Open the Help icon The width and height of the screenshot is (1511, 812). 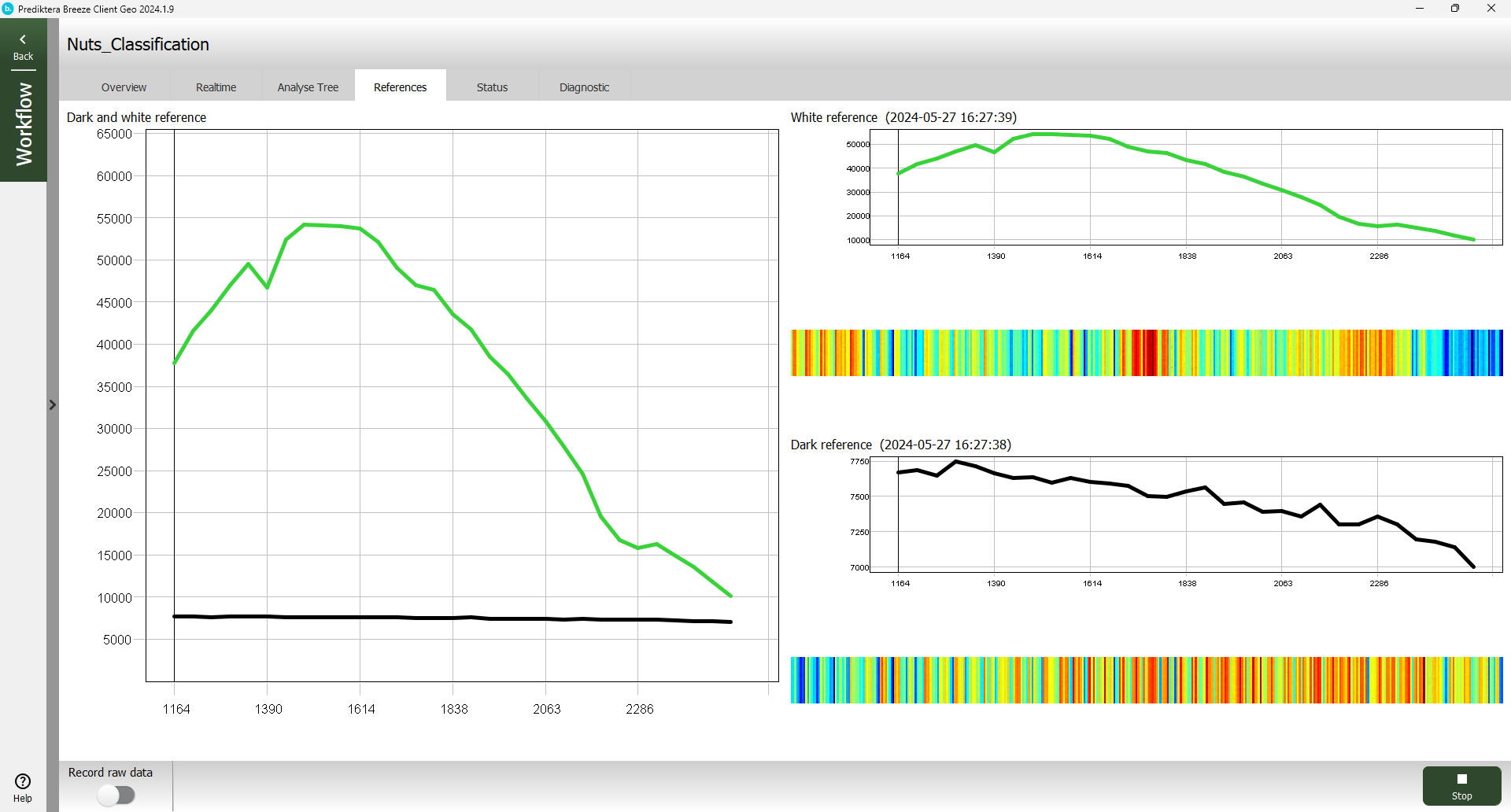coord(23,781)
